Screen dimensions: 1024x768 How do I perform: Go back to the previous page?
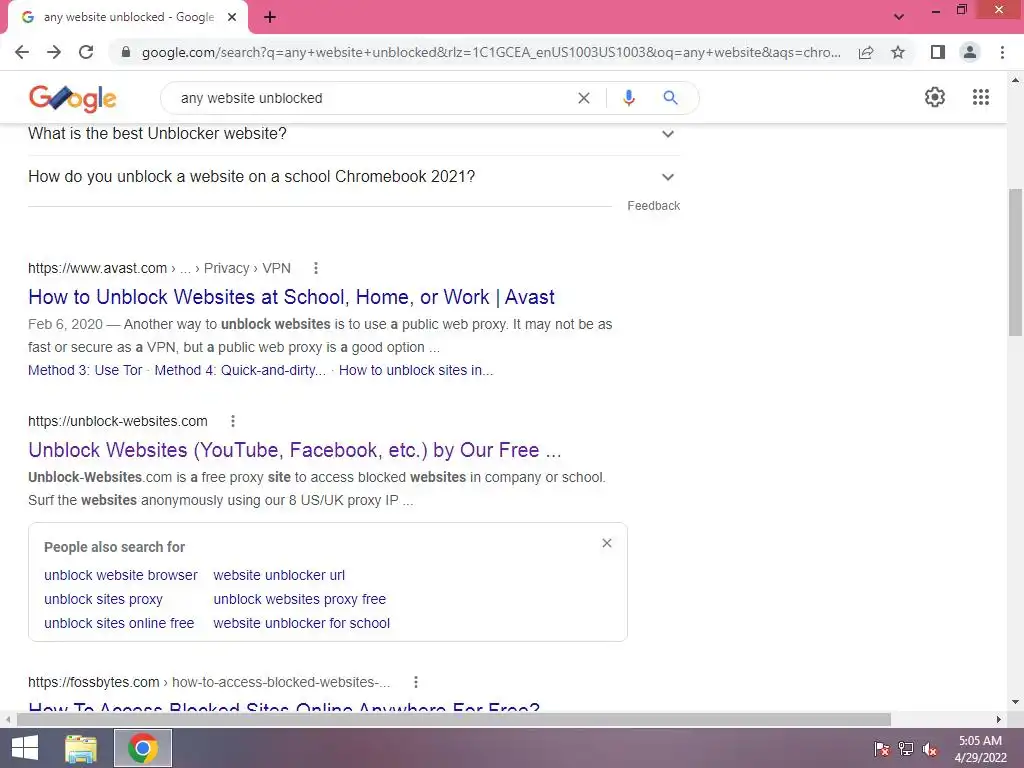pos(22,52)
